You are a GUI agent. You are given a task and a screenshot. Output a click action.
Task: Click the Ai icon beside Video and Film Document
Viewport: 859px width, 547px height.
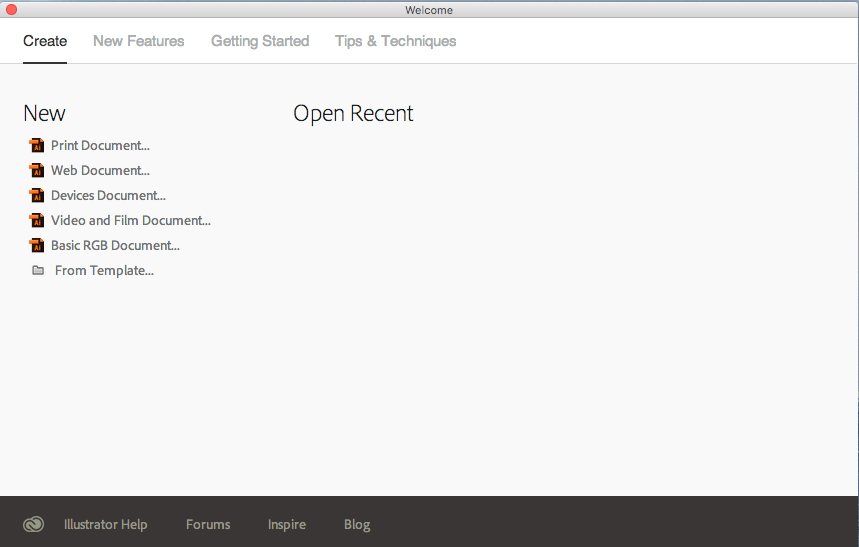[x=37, y=220]
